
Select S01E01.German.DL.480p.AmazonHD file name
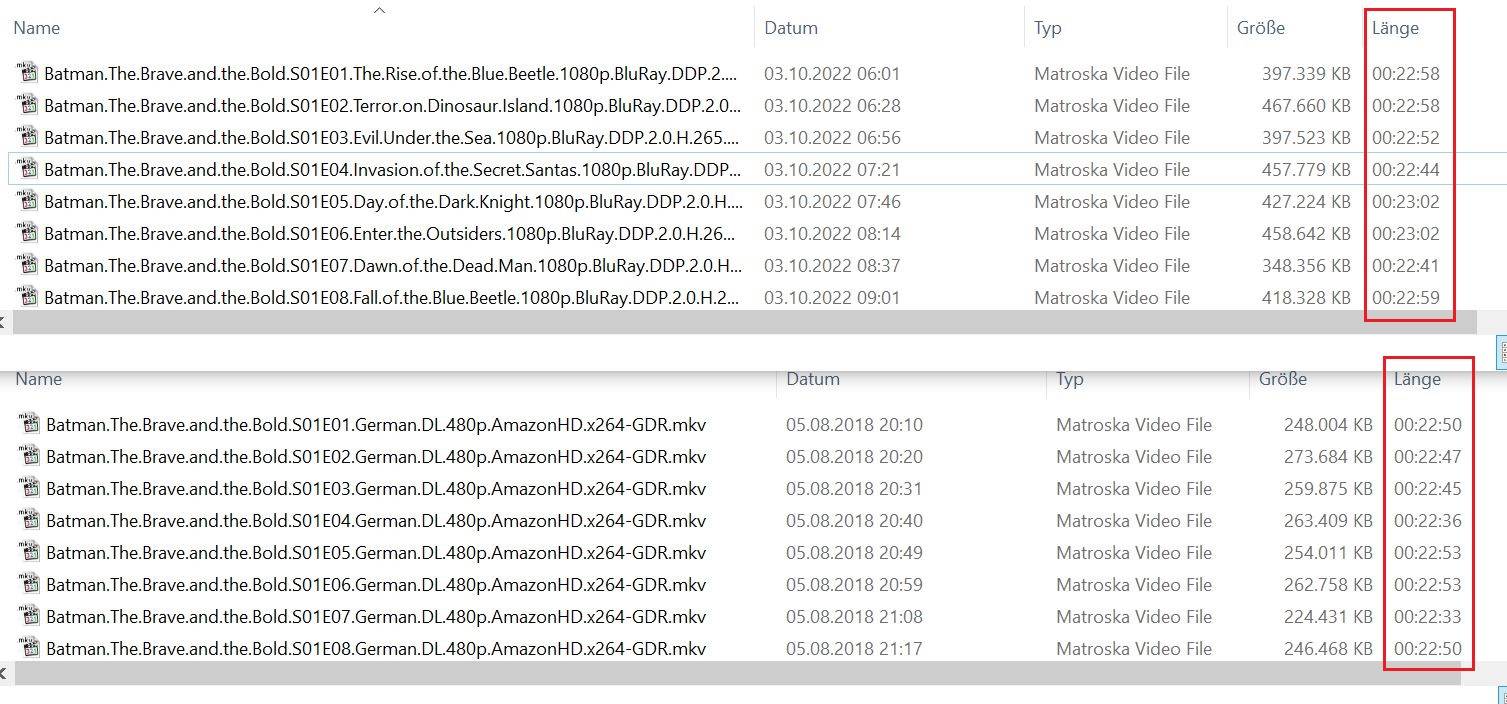[x=376, y=424]
